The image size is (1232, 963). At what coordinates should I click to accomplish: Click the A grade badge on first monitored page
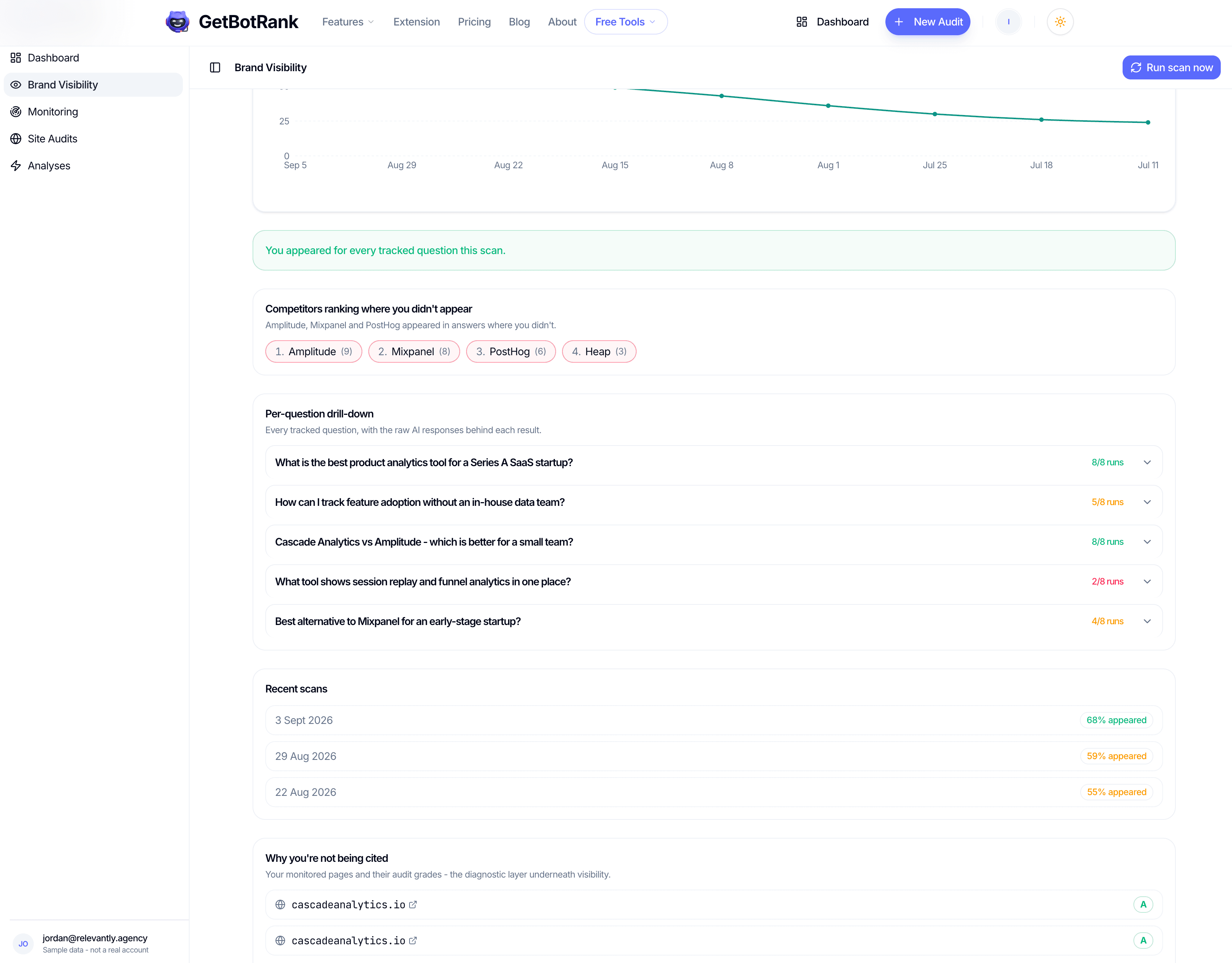point(1143,904)
